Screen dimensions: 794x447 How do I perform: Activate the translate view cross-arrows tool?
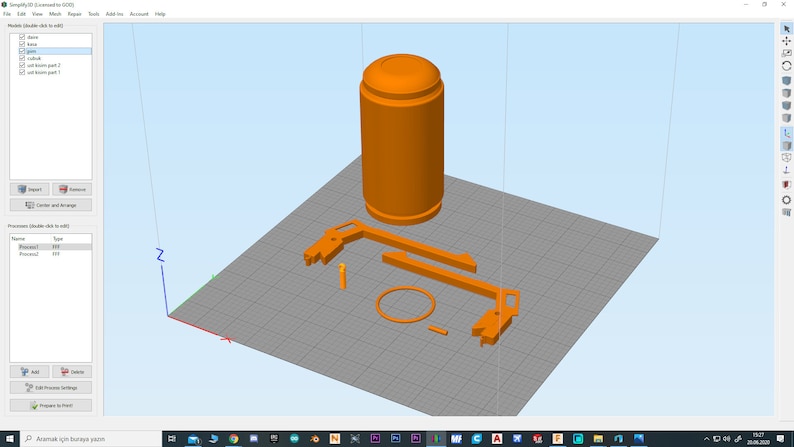(x=786, y=41)
